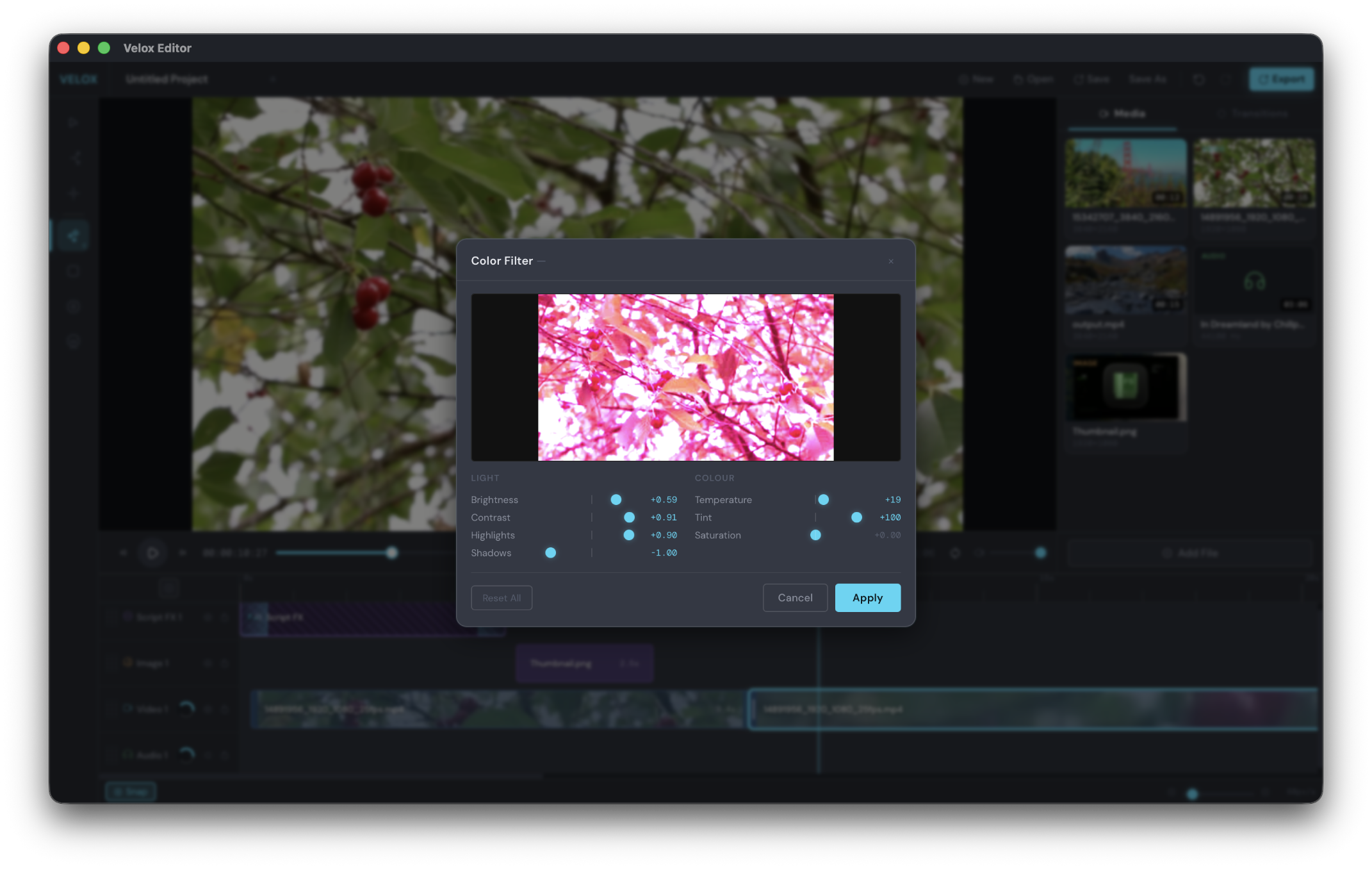Select the Thumbnail.png clip on timeline
Screen dimensions: 1372x869
tap(584, 664)
